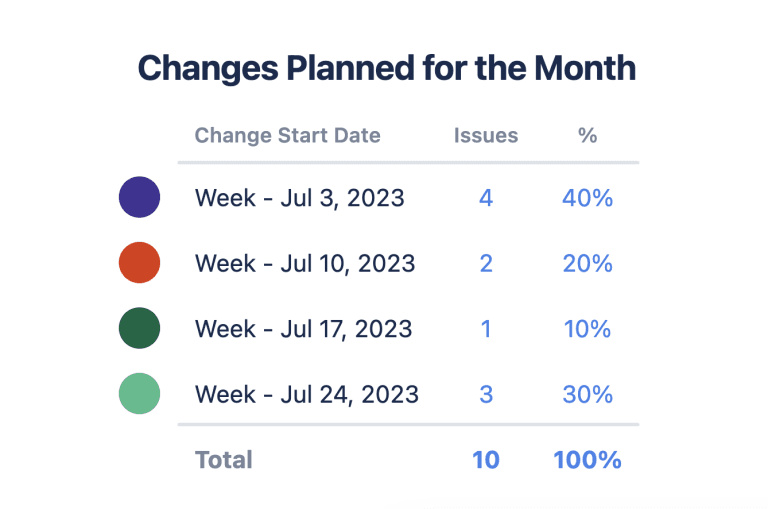Open issue count 1 for Jul 17 week
The width and height of the screenshot is (768, 509).
pyautogui.click(x=486, y=329)
